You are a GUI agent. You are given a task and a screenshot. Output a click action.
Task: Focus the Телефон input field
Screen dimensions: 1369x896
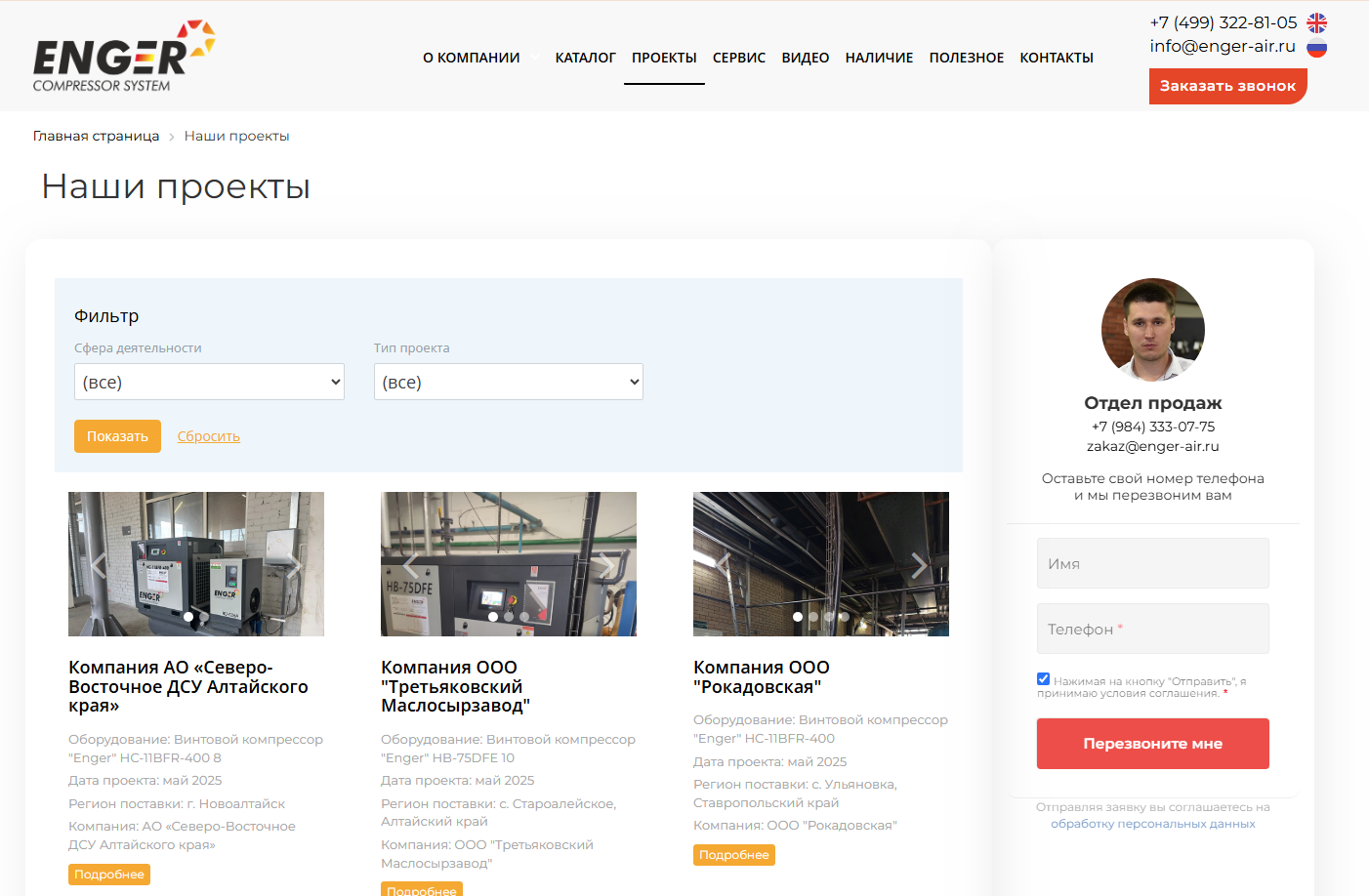pos(1153,629)
